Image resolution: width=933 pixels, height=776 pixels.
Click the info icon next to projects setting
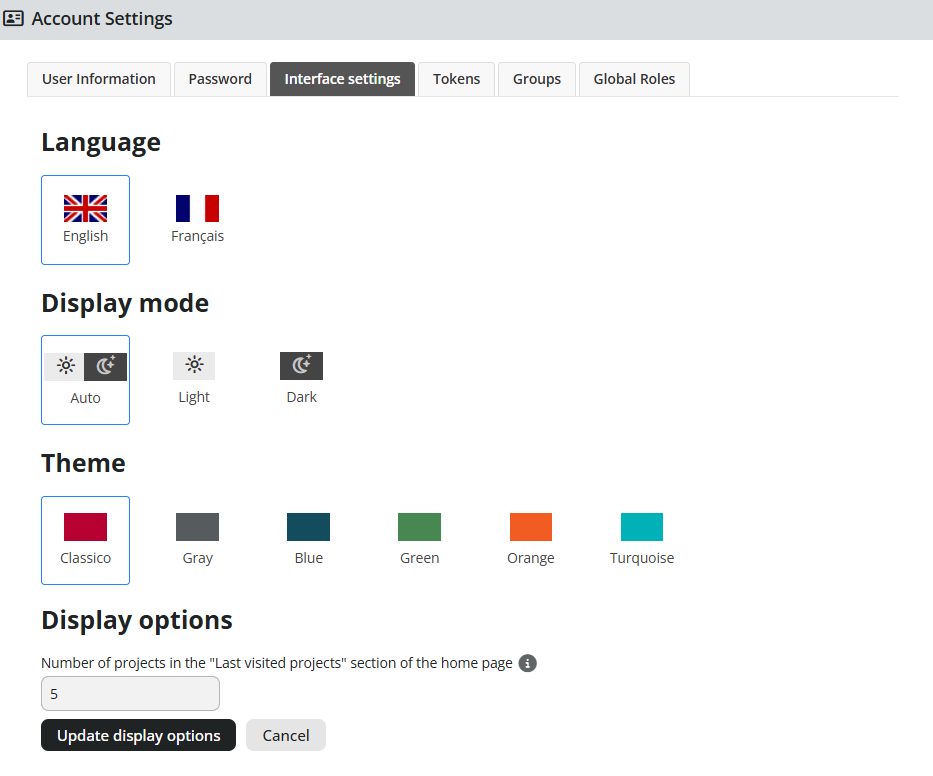pyautogui.click(x=528, y=663)
